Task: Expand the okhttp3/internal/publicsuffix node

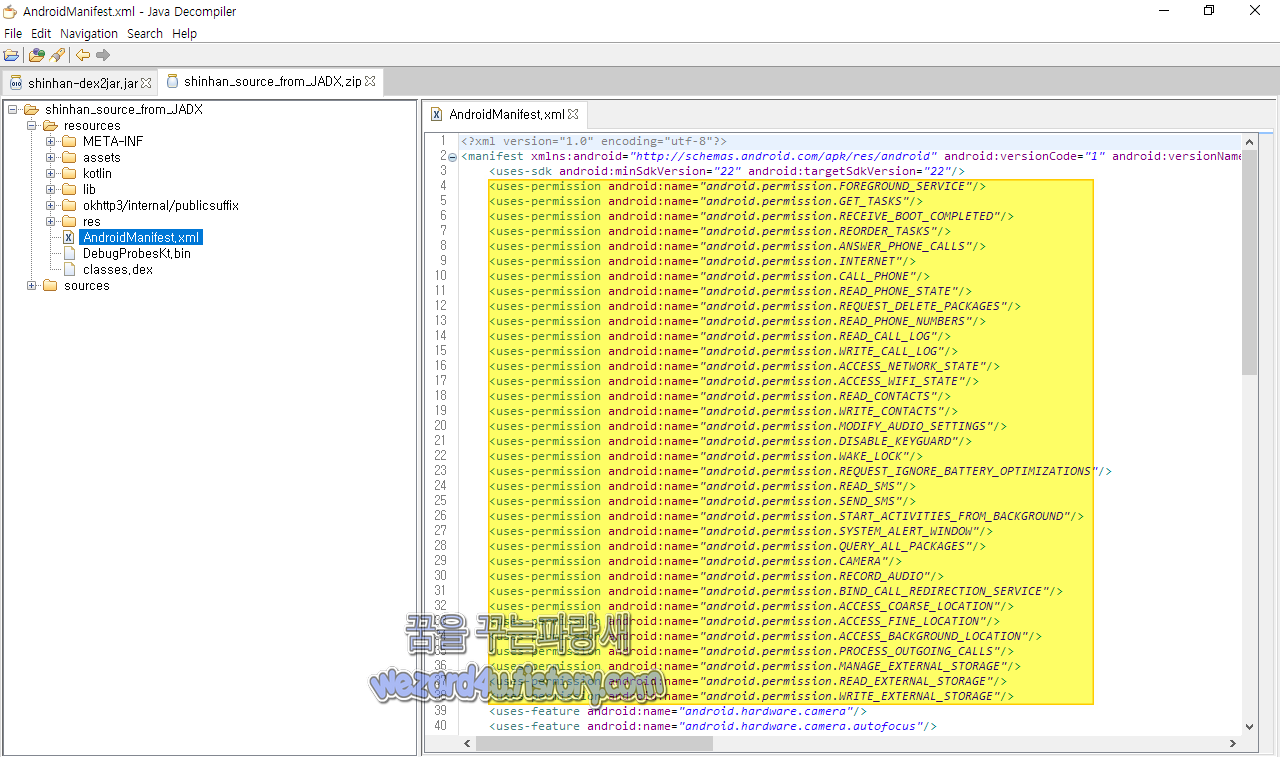Action: tap(50, 206)
